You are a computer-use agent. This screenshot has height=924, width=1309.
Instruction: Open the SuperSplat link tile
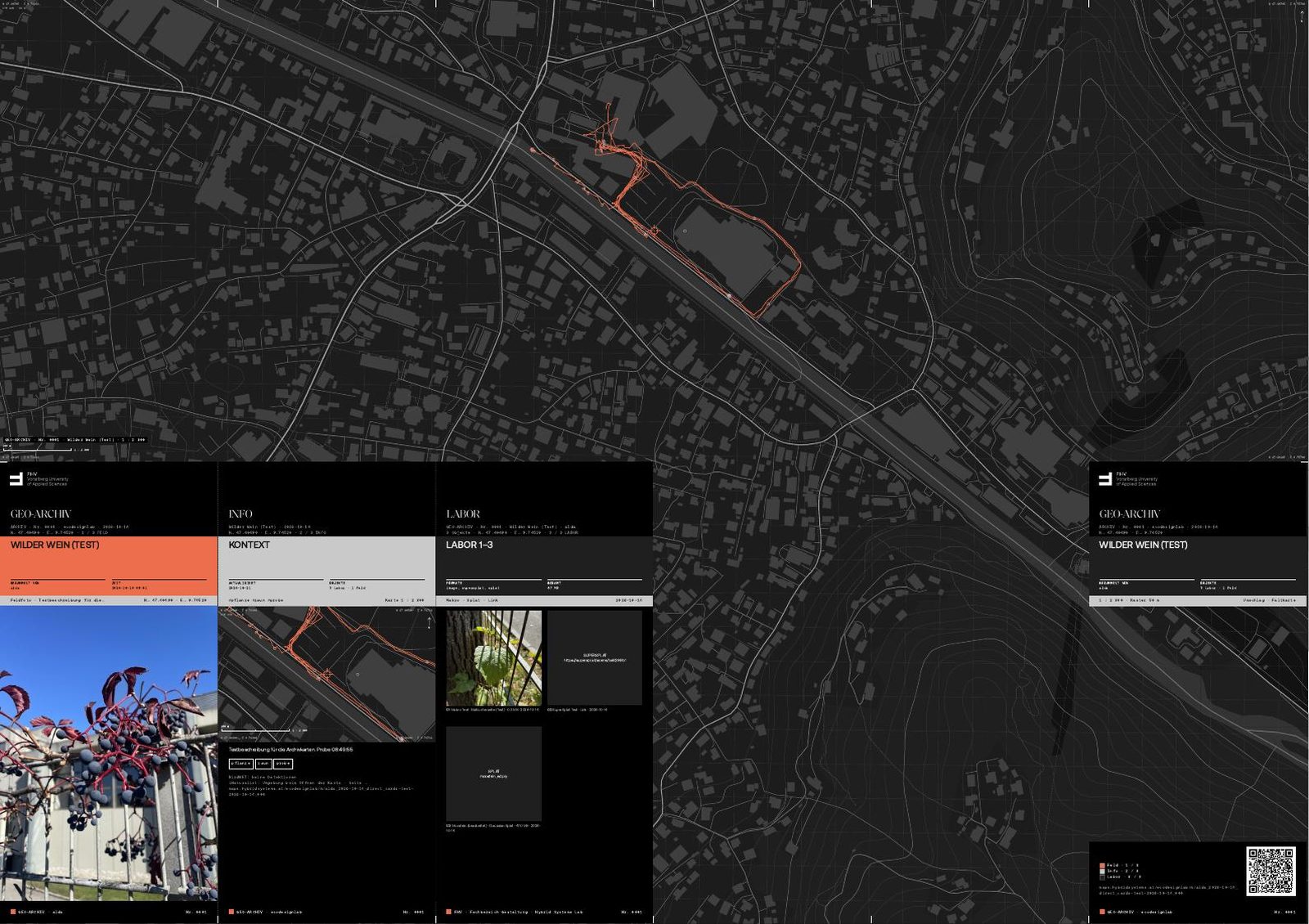click(x=594, y=657)
